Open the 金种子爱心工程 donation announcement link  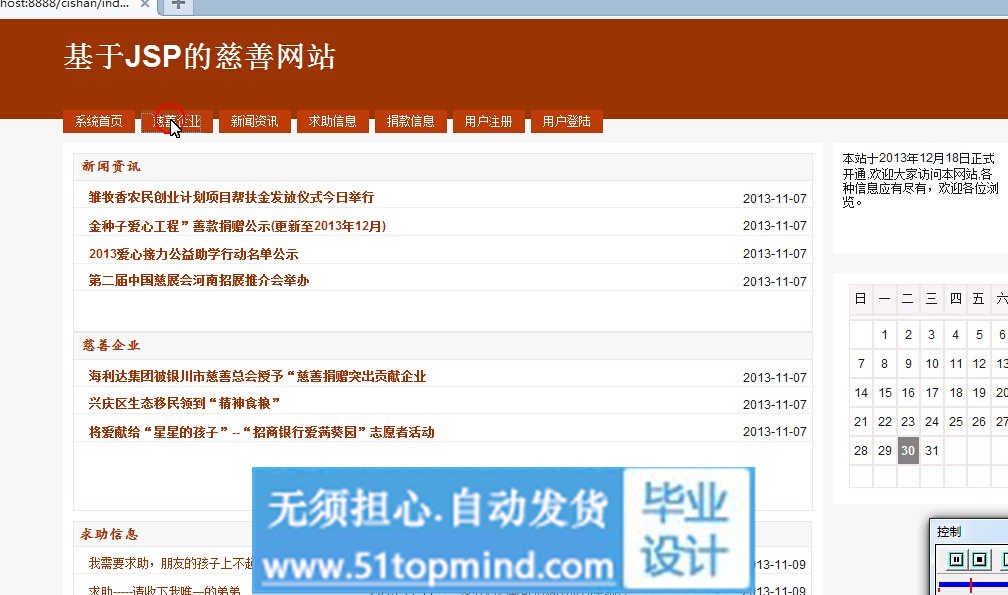[x=237, y=225]
